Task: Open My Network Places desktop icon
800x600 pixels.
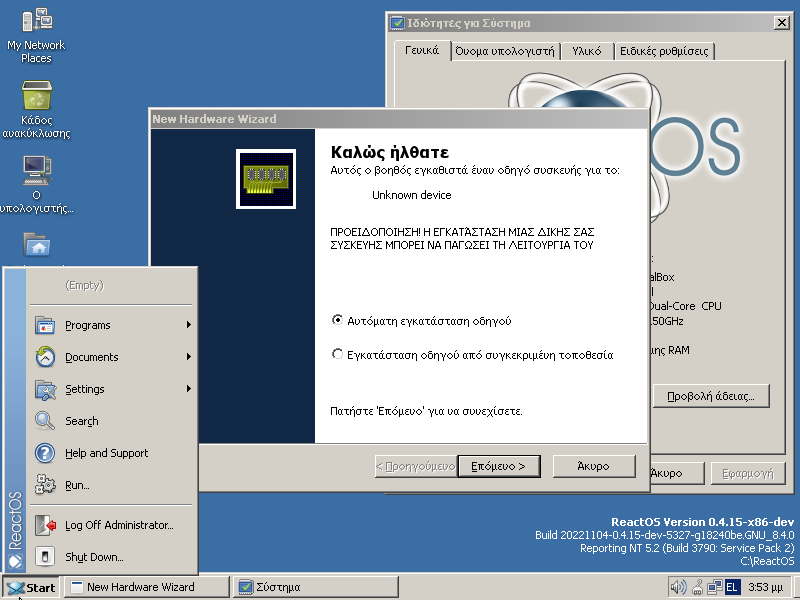Action: click(x=36, y=22)
